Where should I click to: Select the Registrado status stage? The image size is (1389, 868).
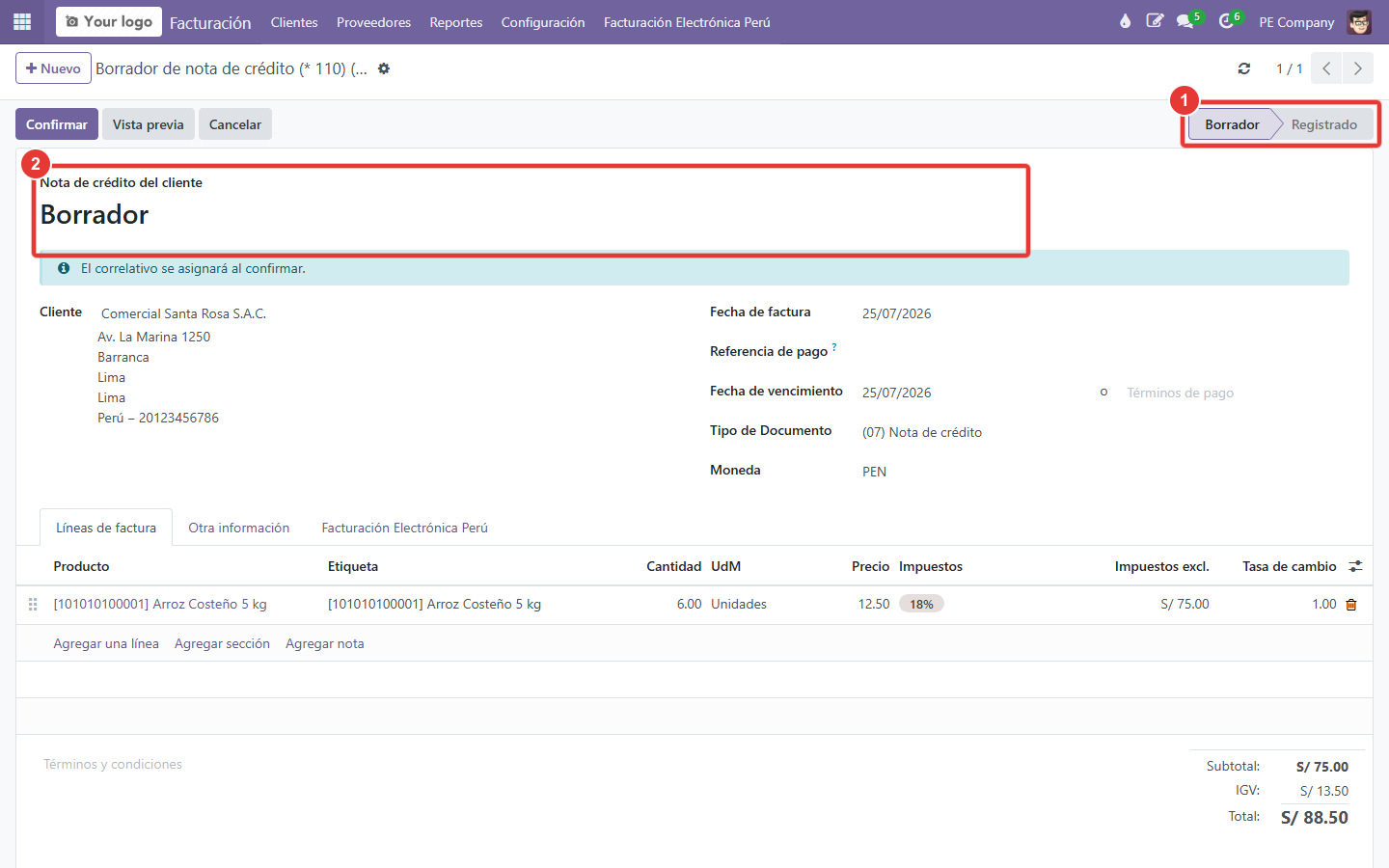pos(1323,124)
